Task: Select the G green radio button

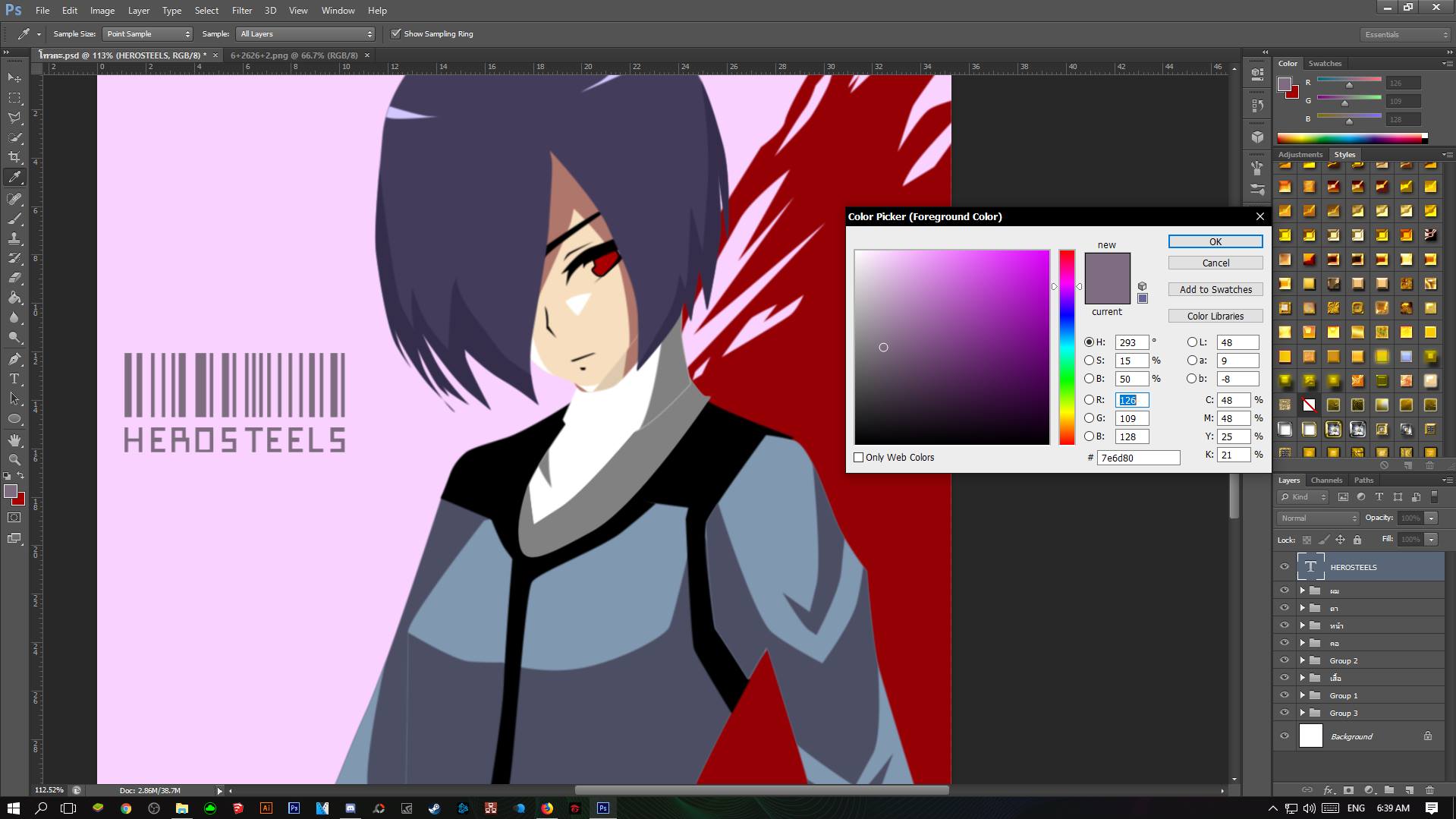Action: [1089, 418]
